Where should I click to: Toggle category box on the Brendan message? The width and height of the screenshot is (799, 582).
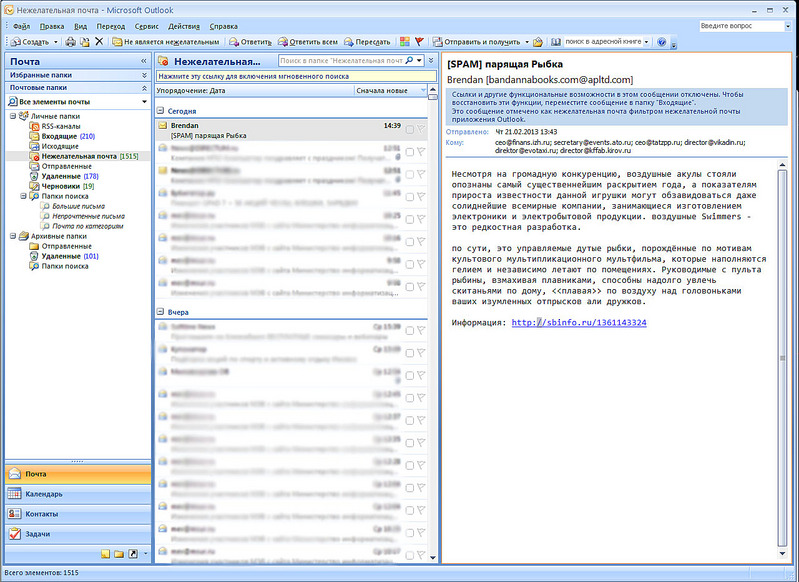click(409, 131)
